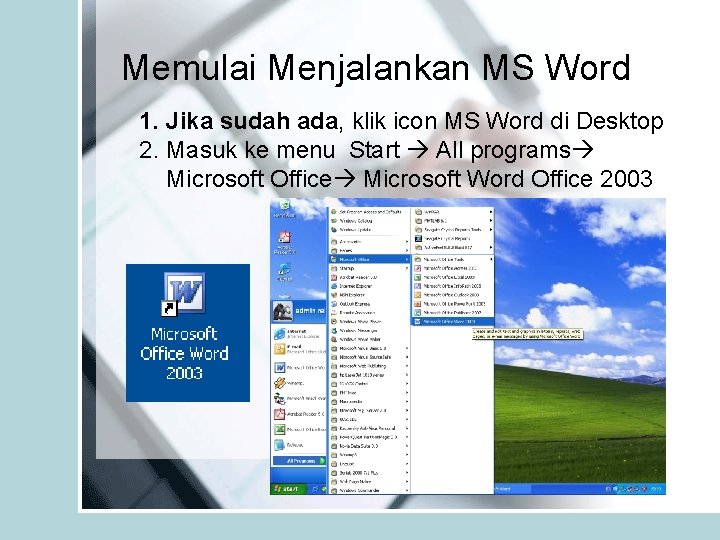Open Acrobat Reader 5.0 in programs list
The image size is (720, 540).
(369, 277)
